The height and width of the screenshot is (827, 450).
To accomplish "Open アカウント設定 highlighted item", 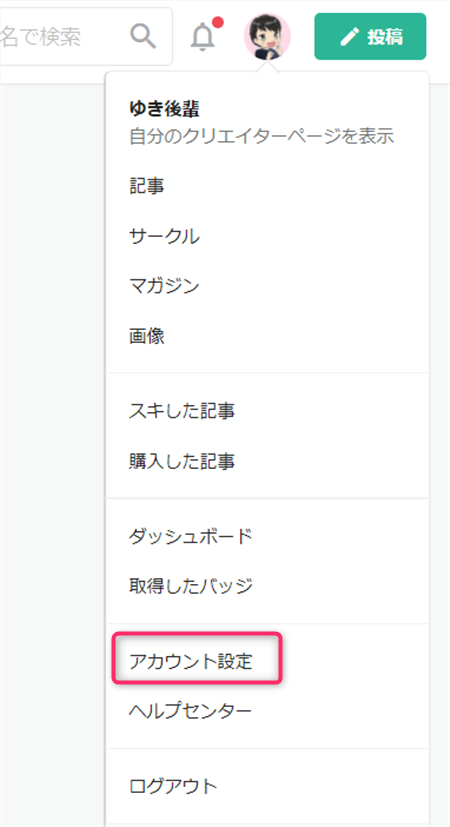I will pos(190,661).
